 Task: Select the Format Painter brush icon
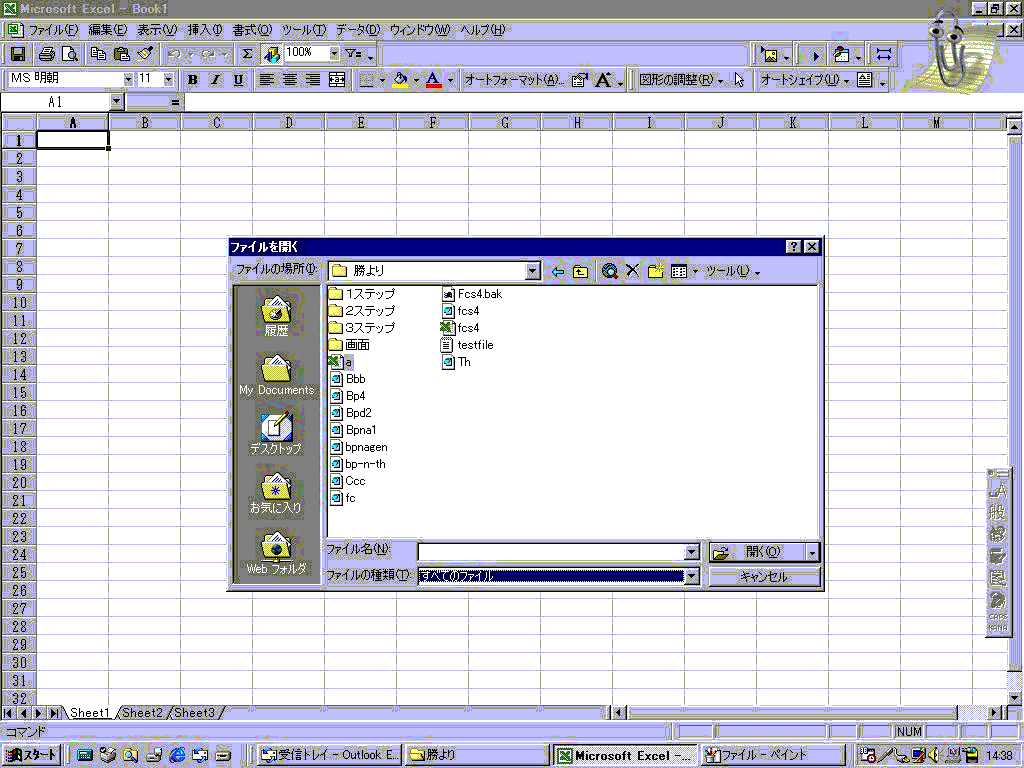point(145,54)
